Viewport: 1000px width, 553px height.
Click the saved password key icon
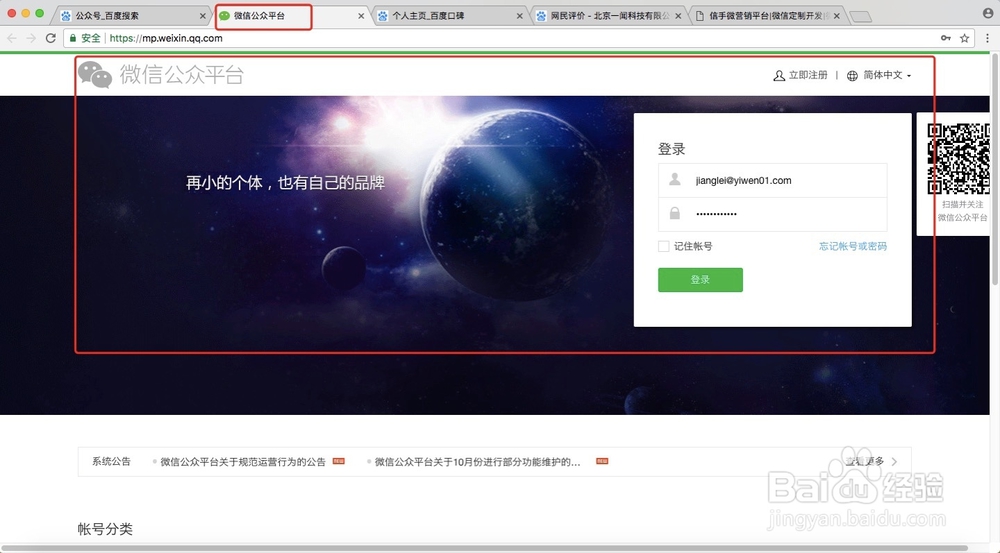(946, 38)
